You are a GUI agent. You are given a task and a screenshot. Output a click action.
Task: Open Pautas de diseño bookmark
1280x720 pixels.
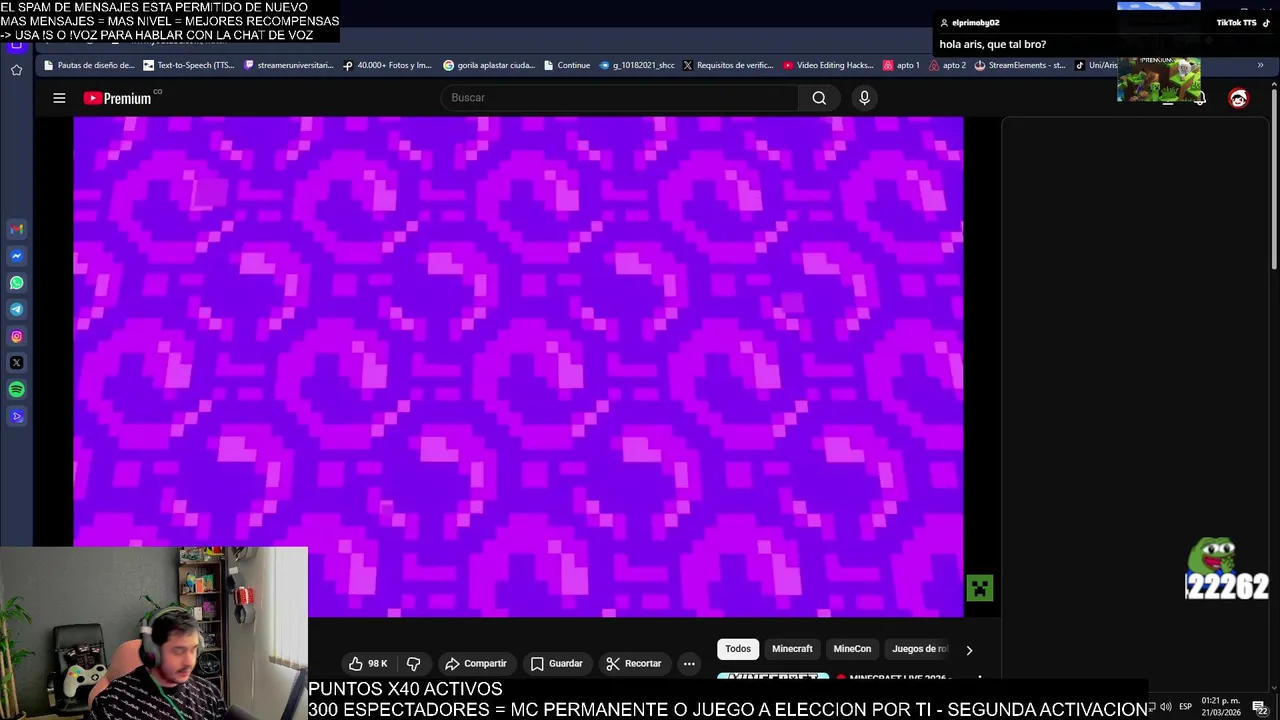[x=89, y=65]
